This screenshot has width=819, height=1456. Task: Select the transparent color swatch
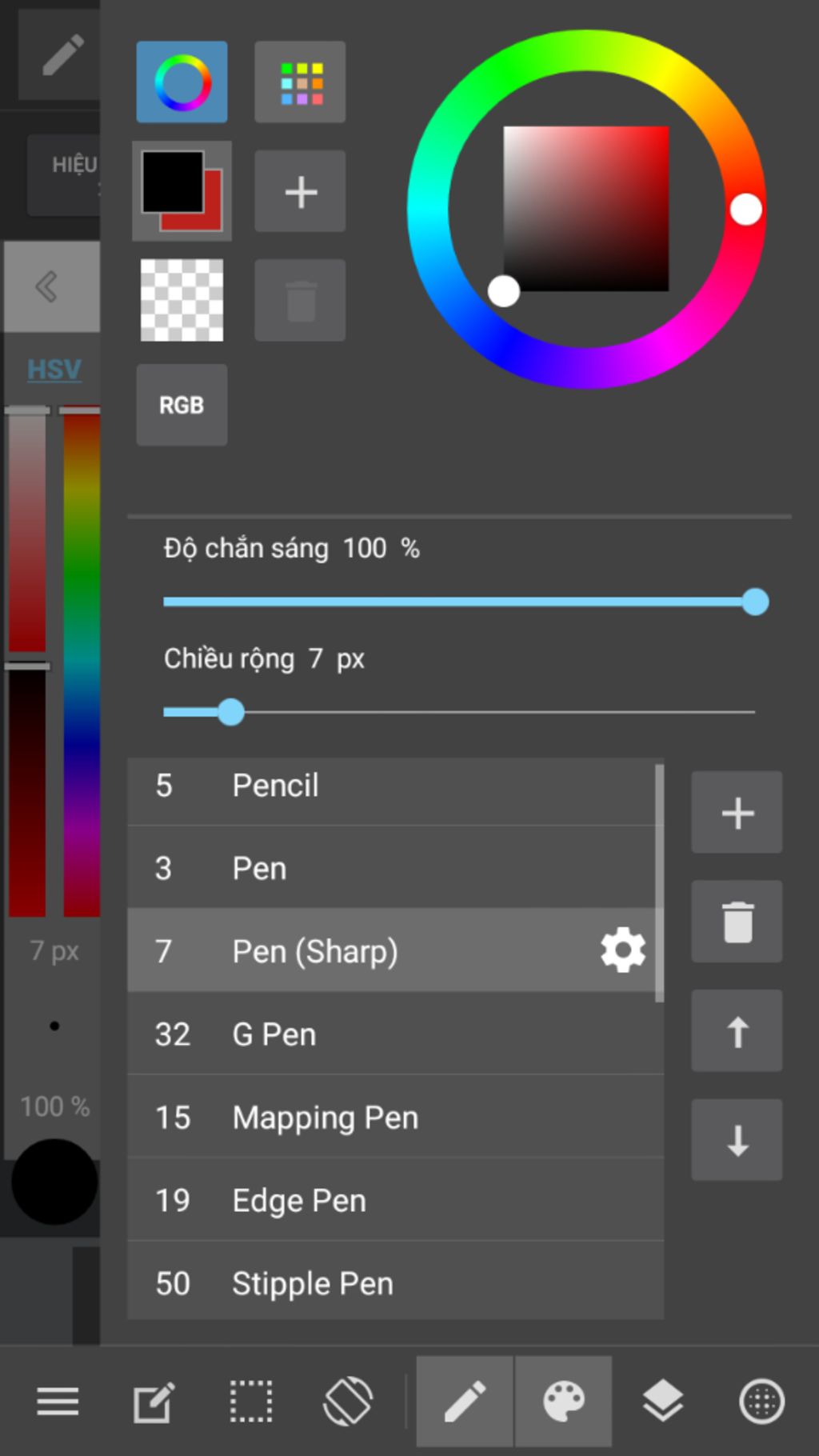182,300
